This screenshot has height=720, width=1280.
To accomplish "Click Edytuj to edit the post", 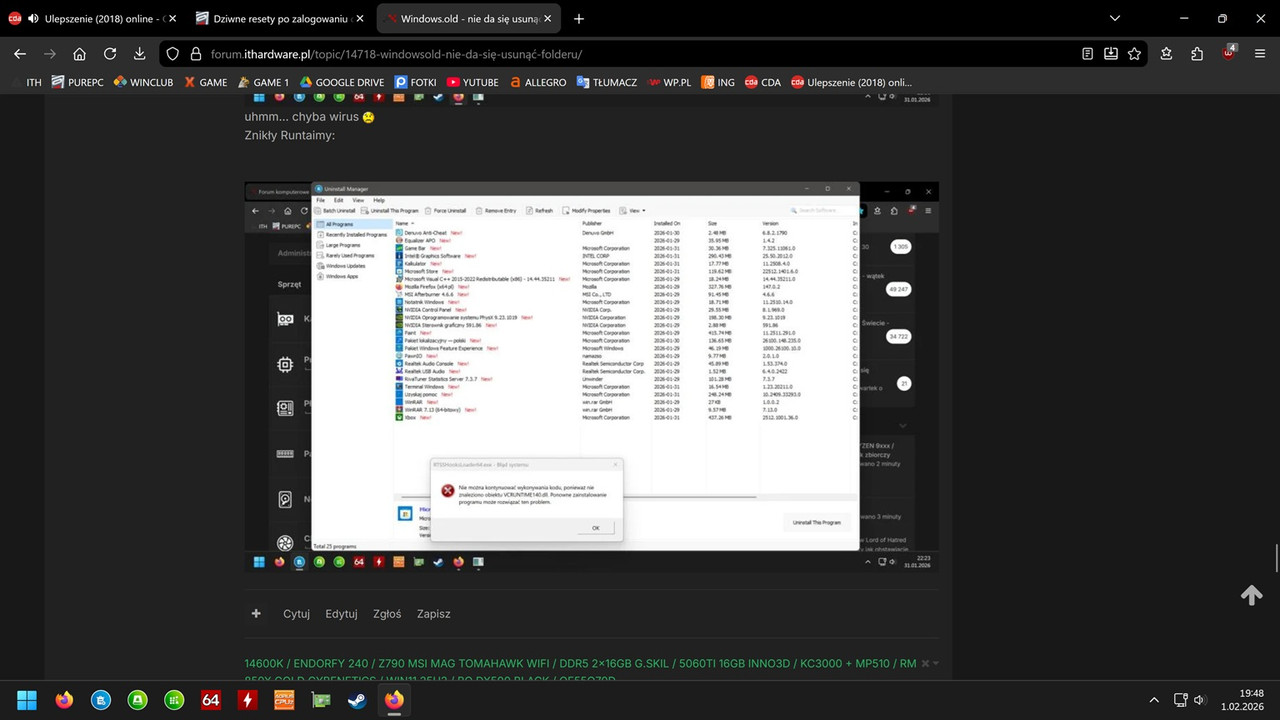I will click(x=341, y=614).
